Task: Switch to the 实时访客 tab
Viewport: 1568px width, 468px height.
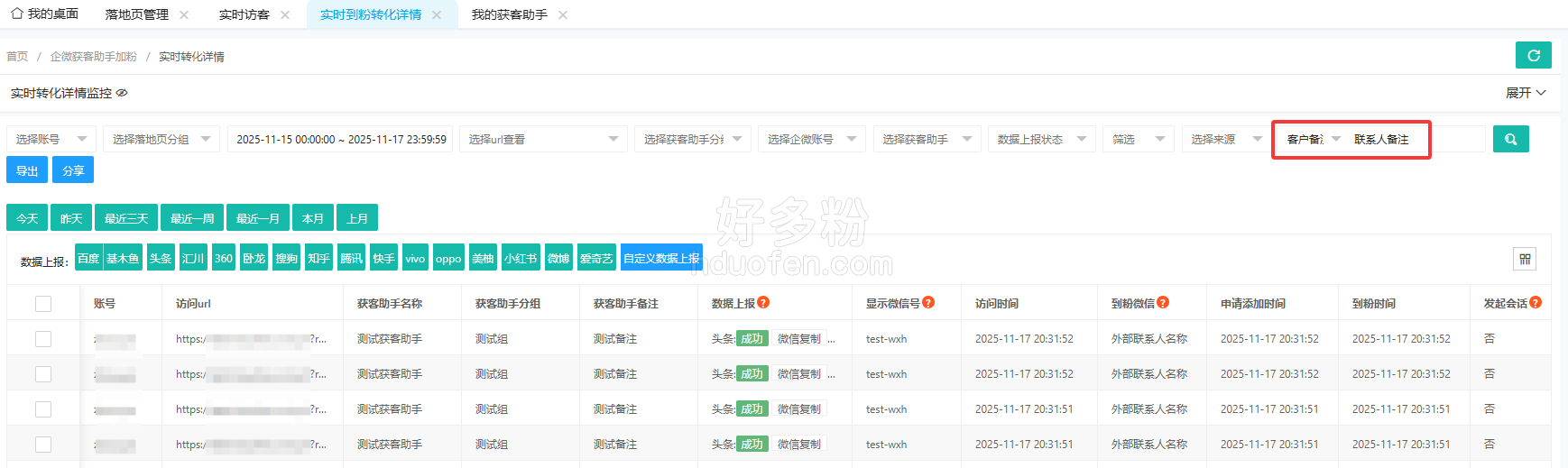Action: click(x=244, y=15)
